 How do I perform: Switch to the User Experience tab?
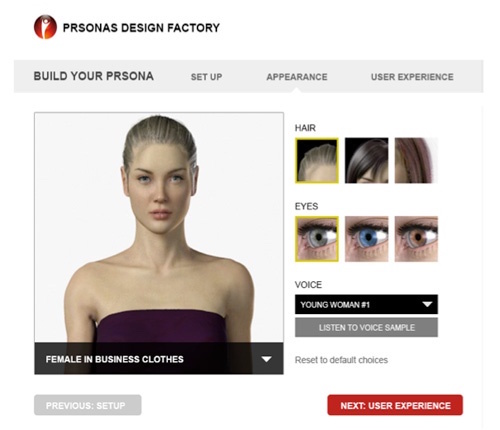pos(412,77)
